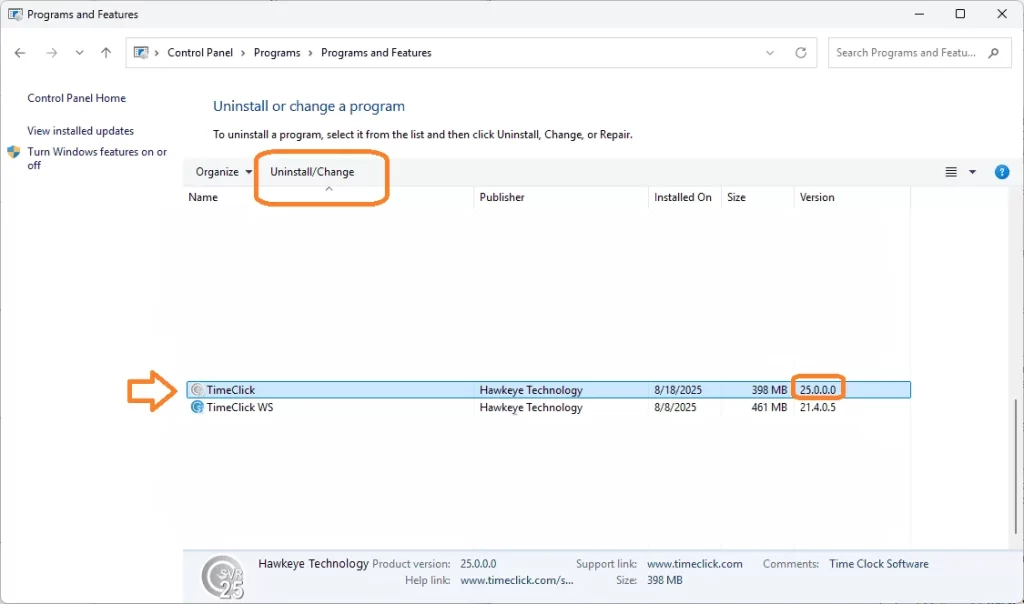Sort programs by the Version column header

pos(817,197)
